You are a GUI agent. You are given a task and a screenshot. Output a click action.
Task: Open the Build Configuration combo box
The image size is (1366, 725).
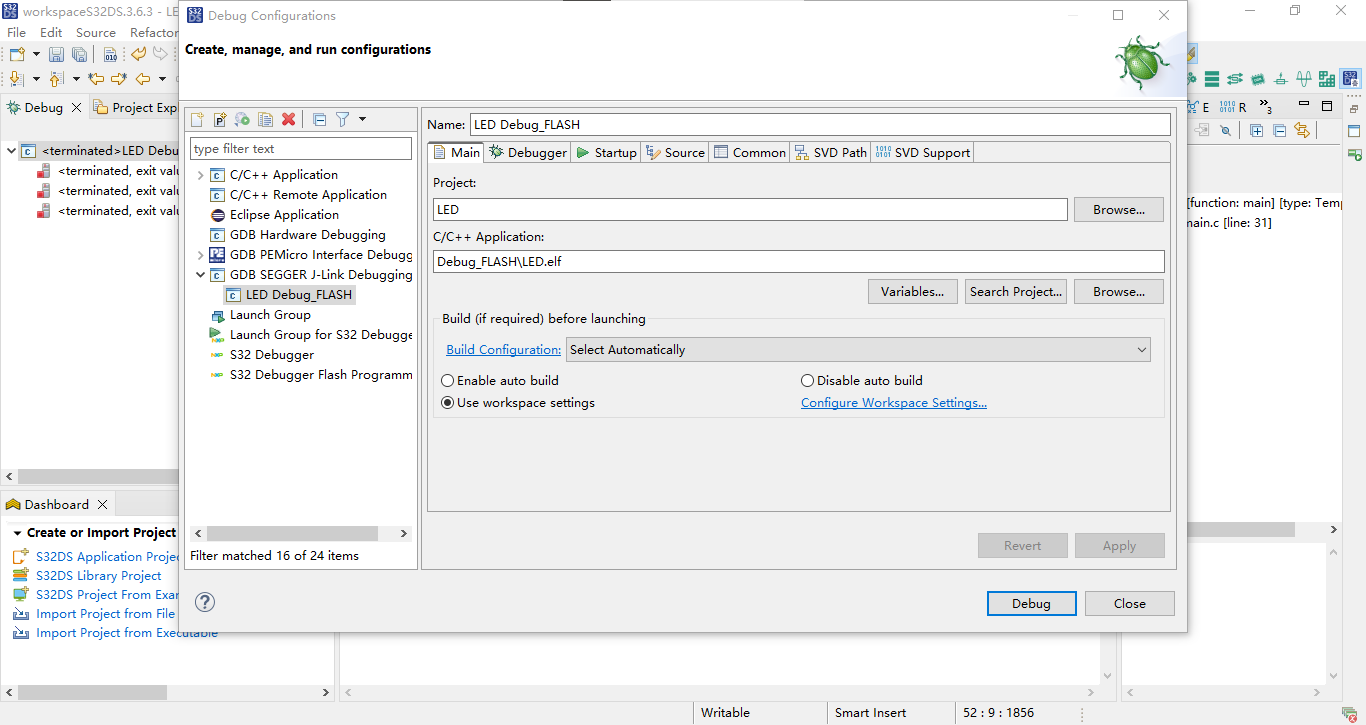(x=858, y=350)
